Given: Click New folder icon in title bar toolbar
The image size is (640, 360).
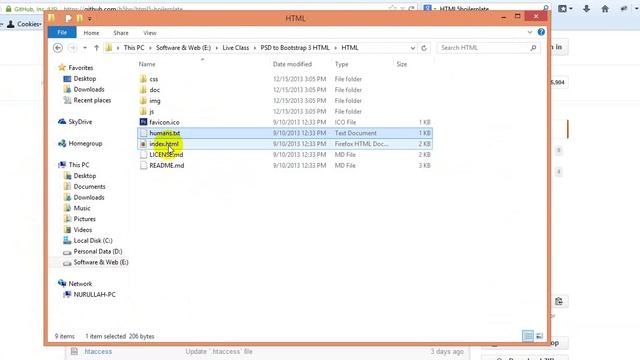Looking at the screenshot, I should tap(79, 18).
